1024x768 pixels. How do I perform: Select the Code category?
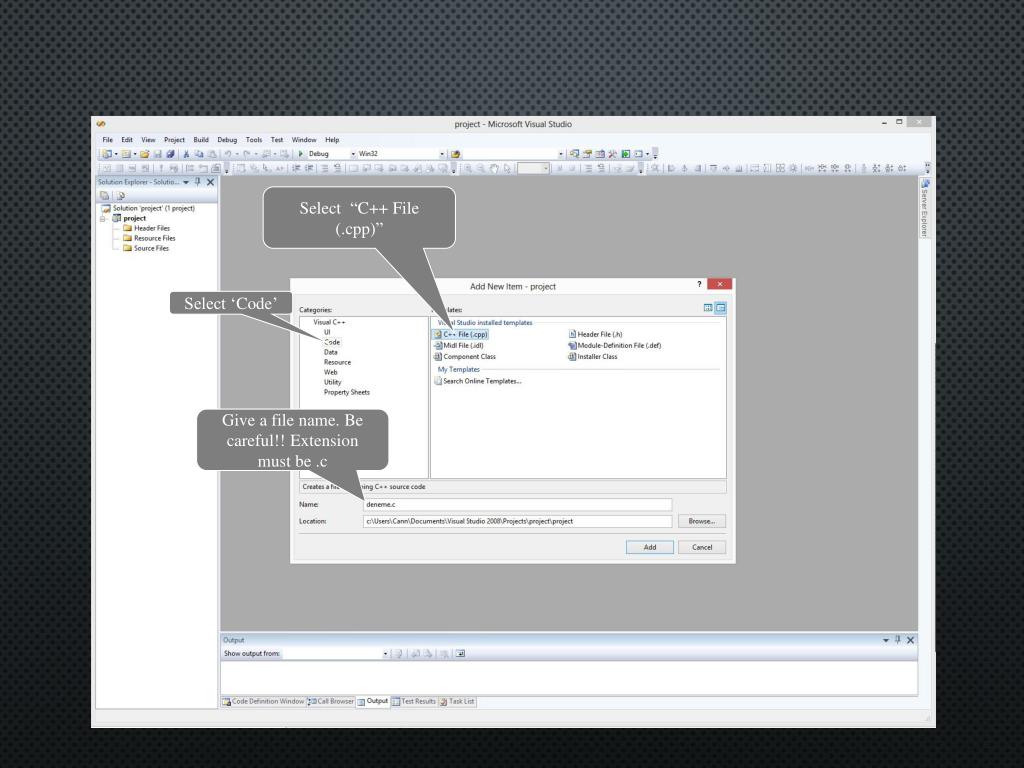coord(332,342)
